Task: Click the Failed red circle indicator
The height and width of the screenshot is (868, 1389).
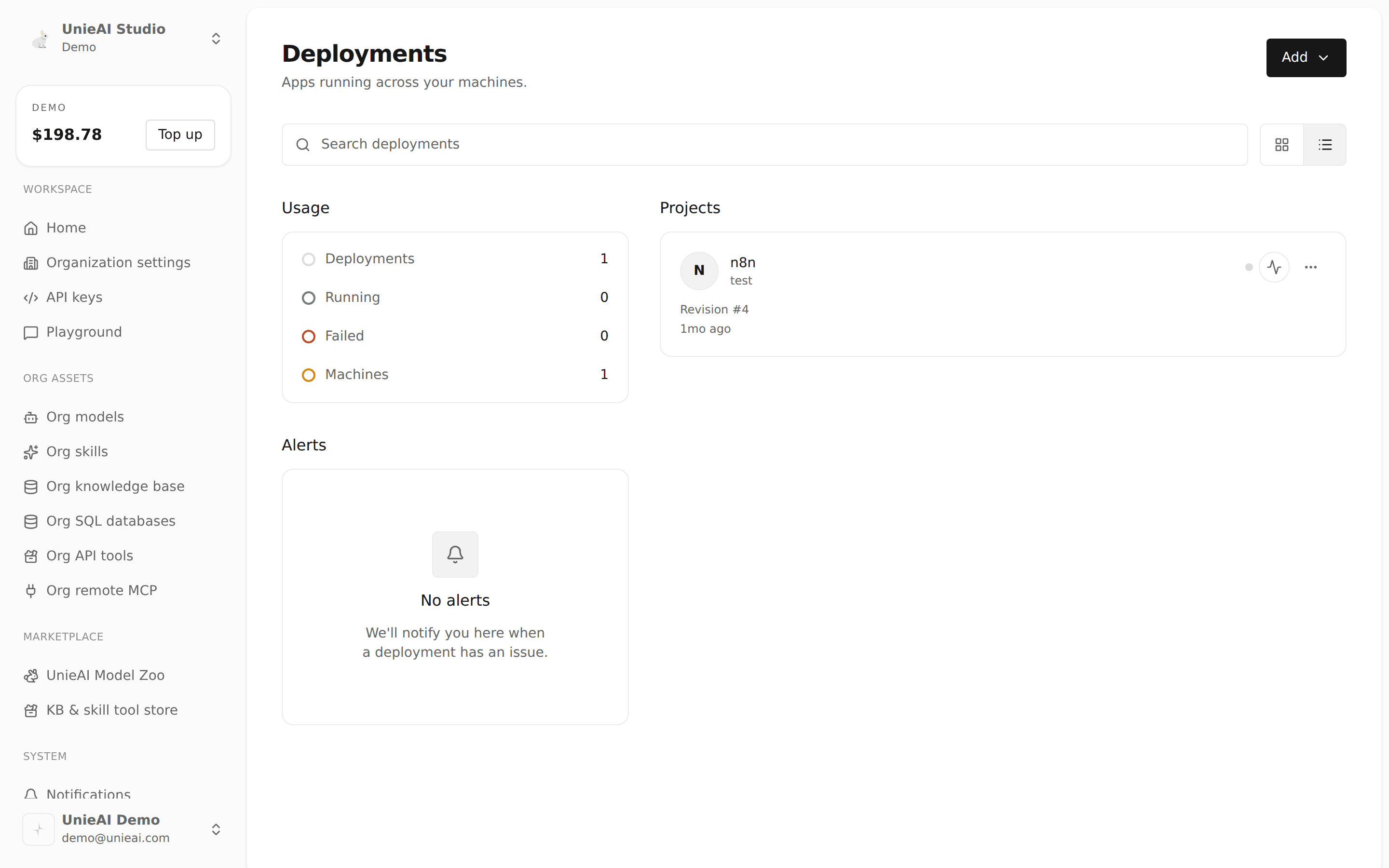Action: 309,337
